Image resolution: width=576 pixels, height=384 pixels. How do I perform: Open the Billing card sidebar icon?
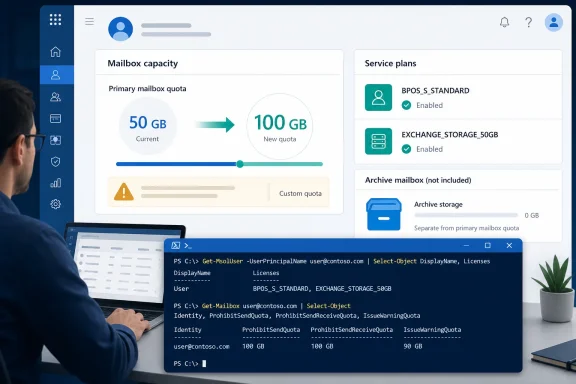tap(55, 118)
